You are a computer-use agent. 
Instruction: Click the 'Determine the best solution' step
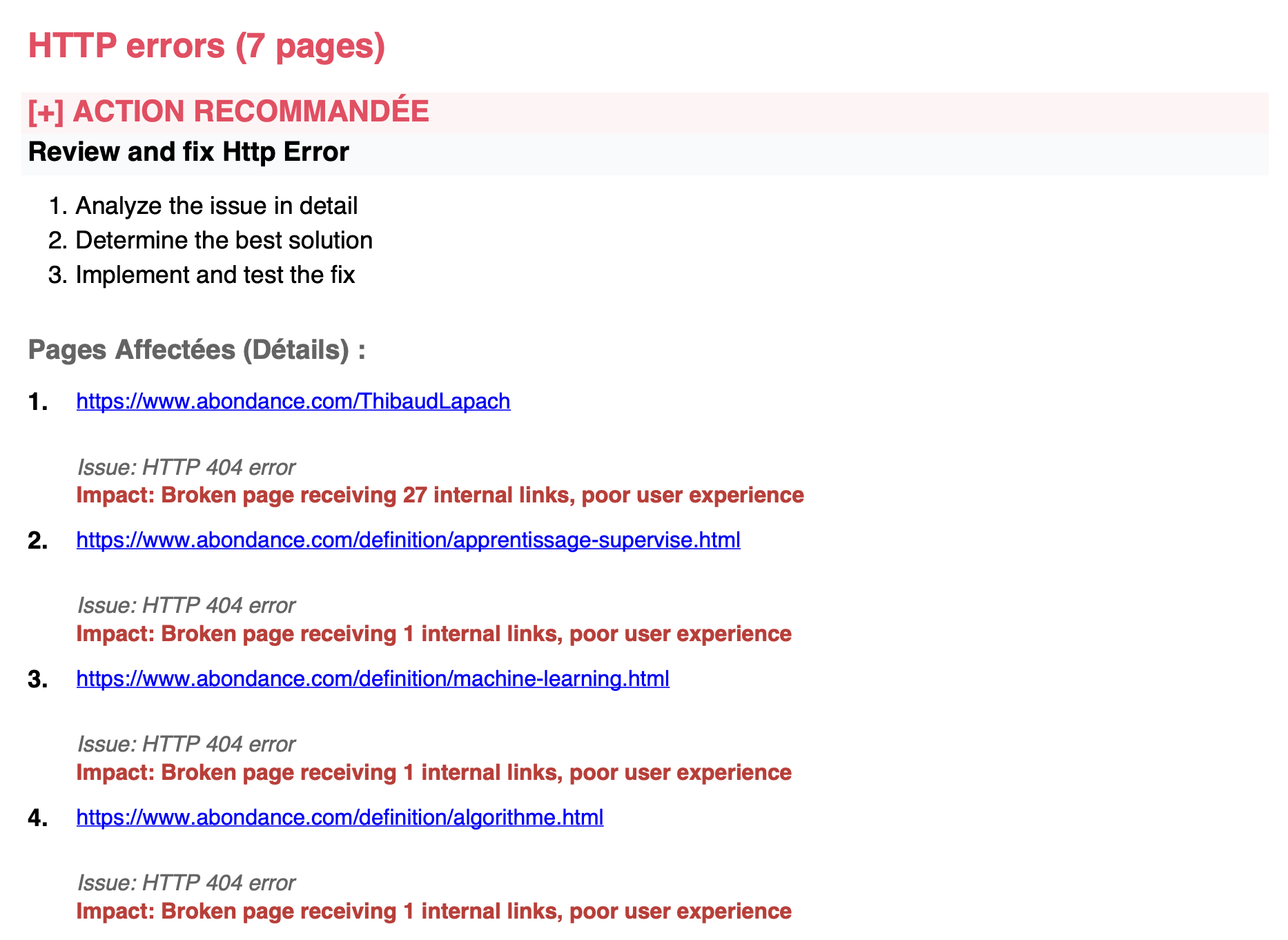point(224,240)
